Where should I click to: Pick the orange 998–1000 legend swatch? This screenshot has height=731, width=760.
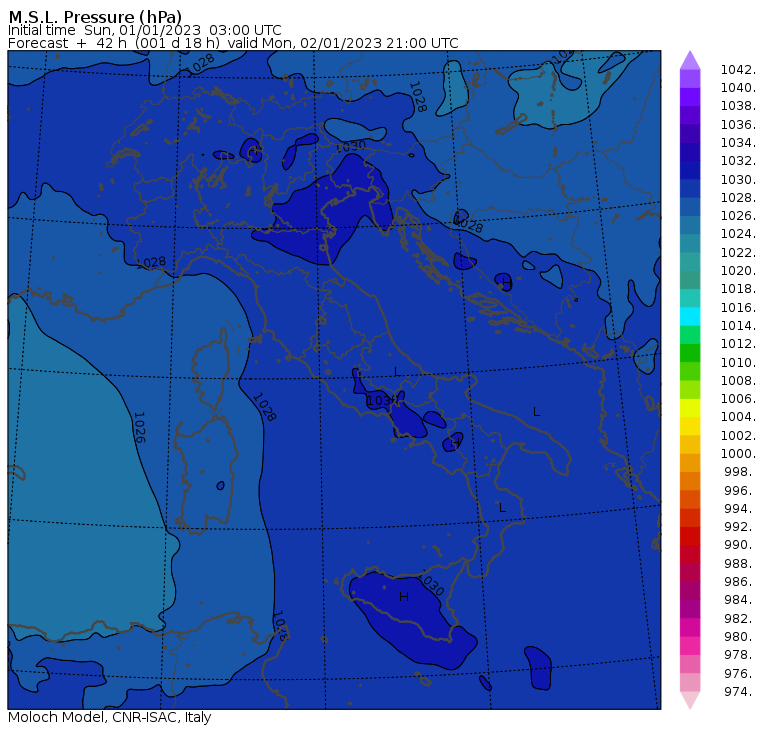pyautogui.click(x=690, y=462)
